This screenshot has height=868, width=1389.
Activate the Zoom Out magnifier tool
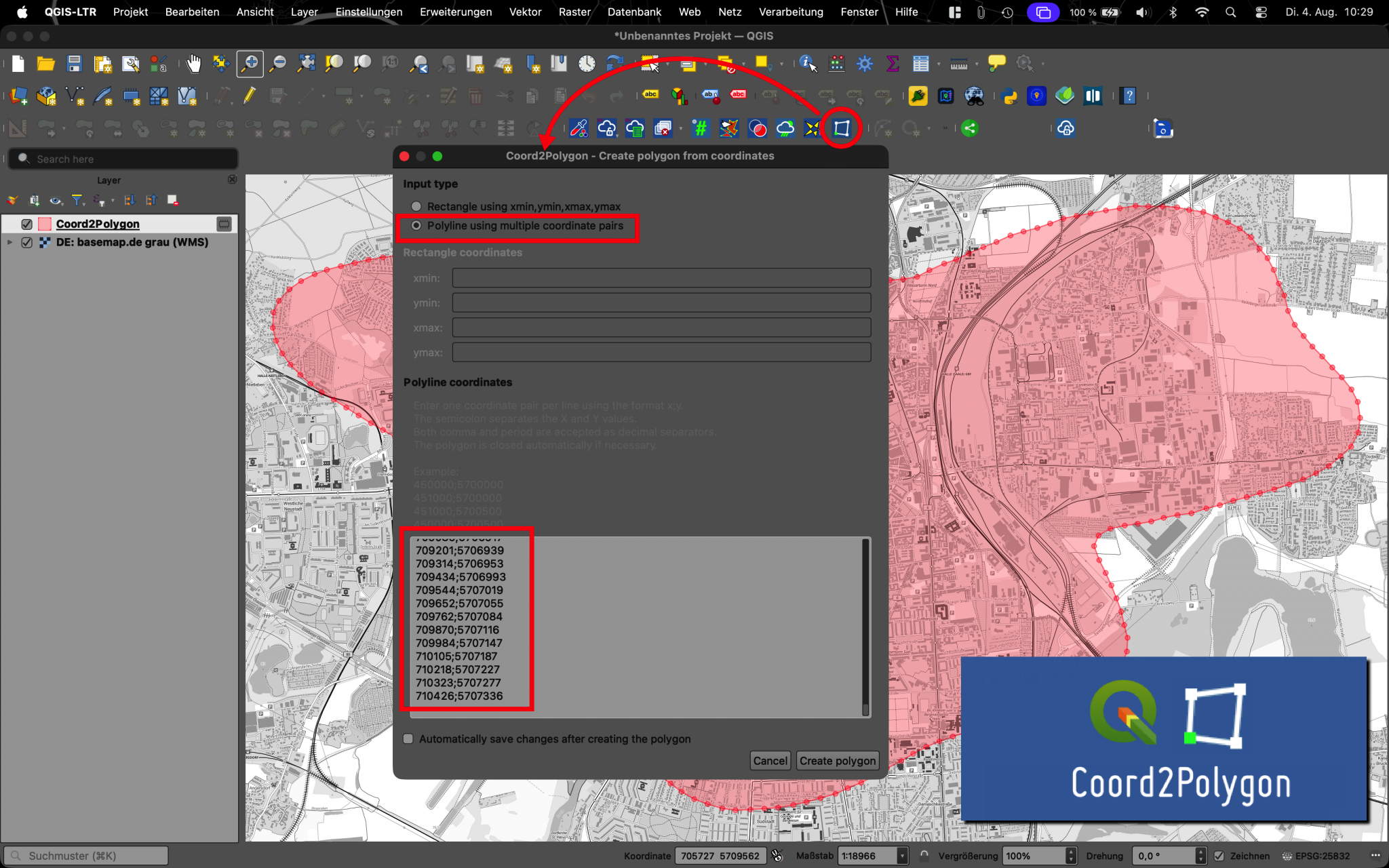[278, 64]
